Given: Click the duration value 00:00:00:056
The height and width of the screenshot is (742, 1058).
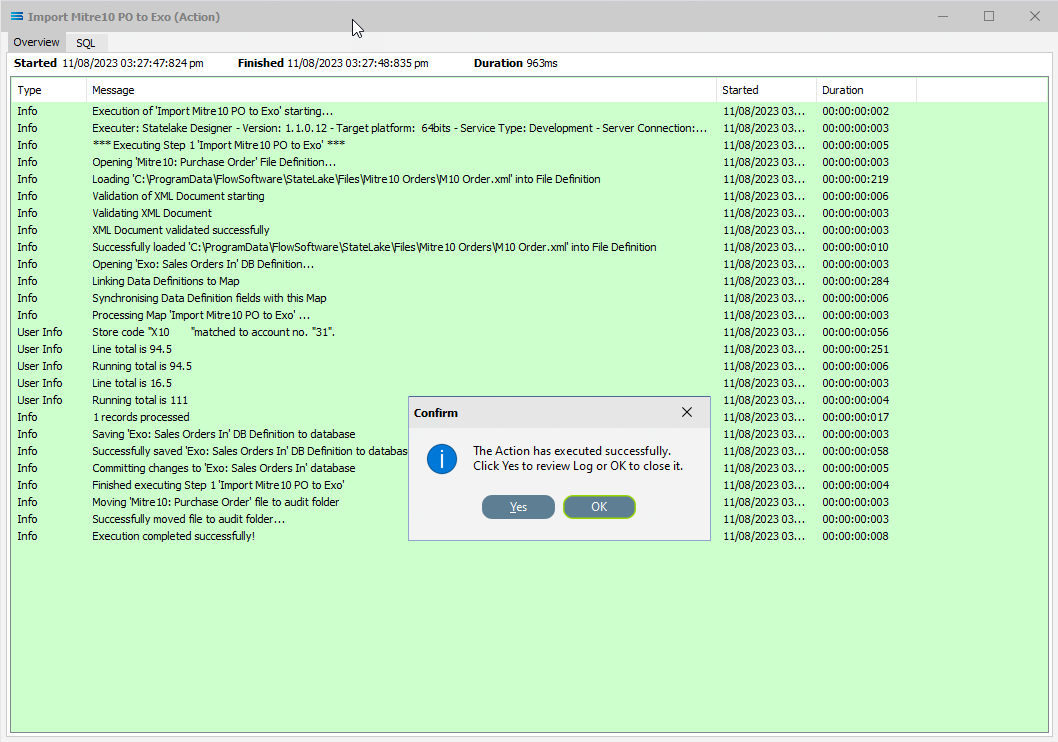Looking at the screenshot, I should (x=856, y=332).
